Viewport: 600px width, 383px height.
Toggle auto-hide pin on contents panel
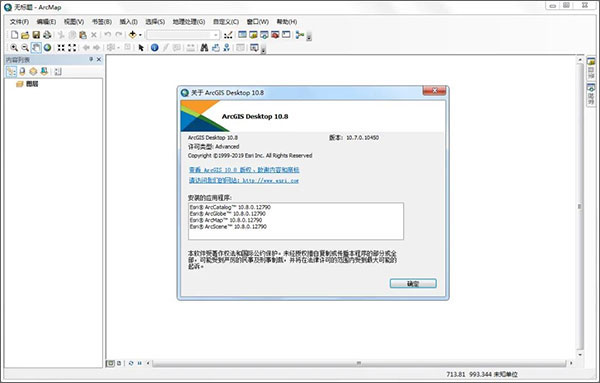91,59
